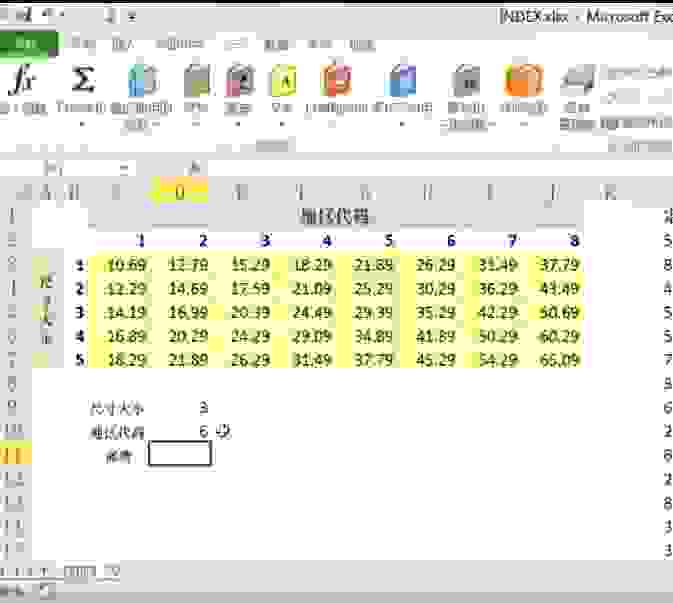The height and width of the screenshot is (603, 673).
Task: Select the highlighted column D header
Action: [x=179, y=192]
